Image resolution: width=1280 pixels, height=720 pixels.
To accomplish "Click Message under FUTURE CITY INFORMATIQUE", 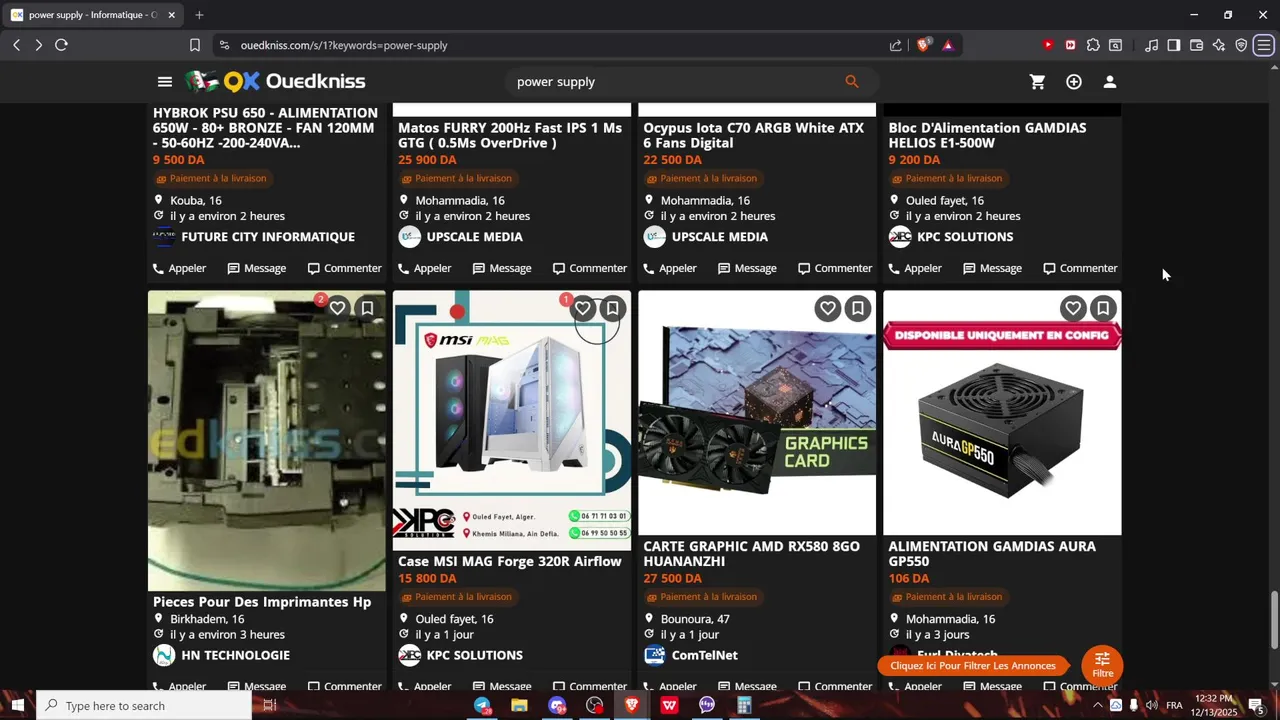I will (257, 268).
